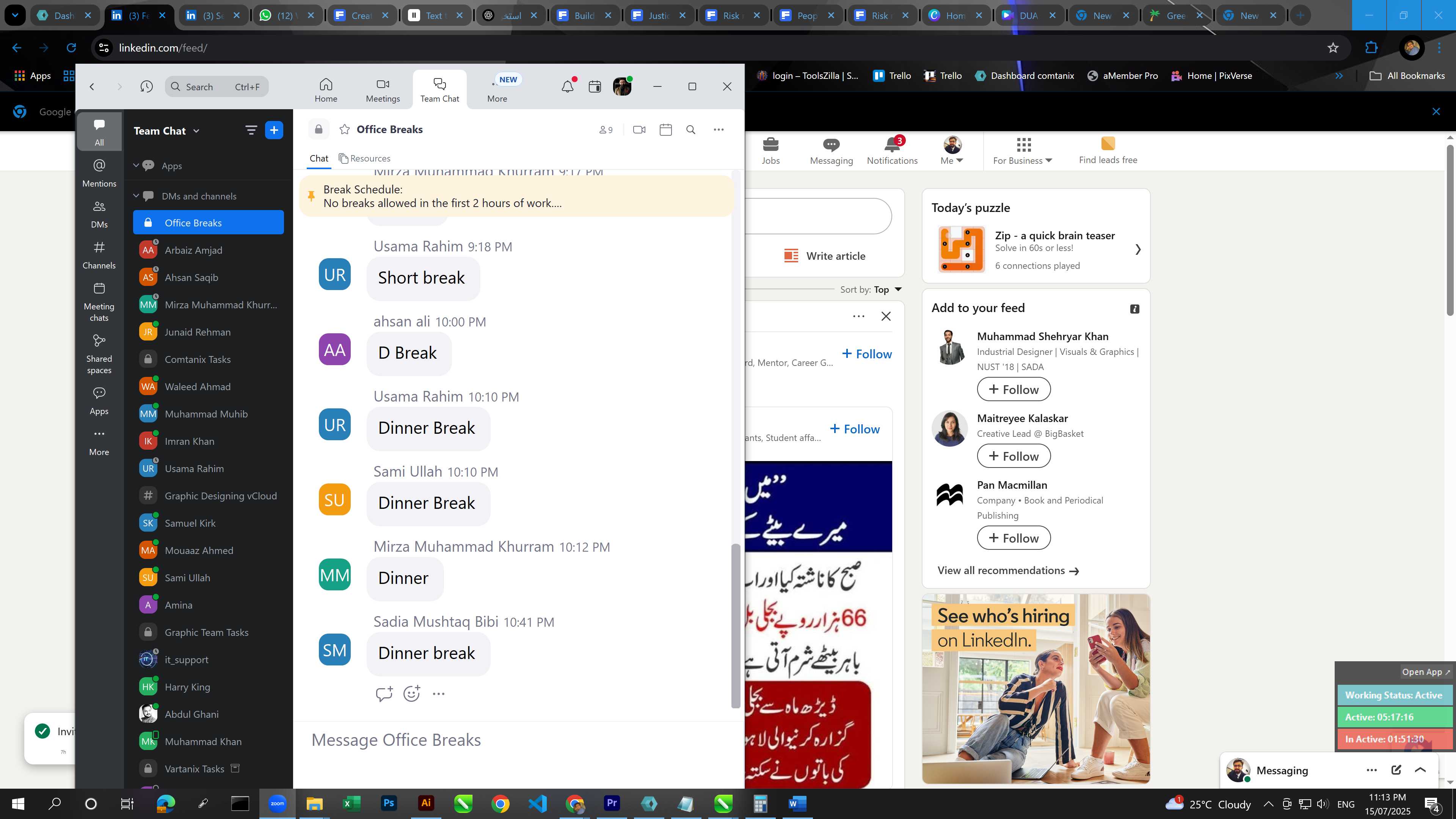Open the Zoom notifications bell
1456x819 pixels.
568,86
